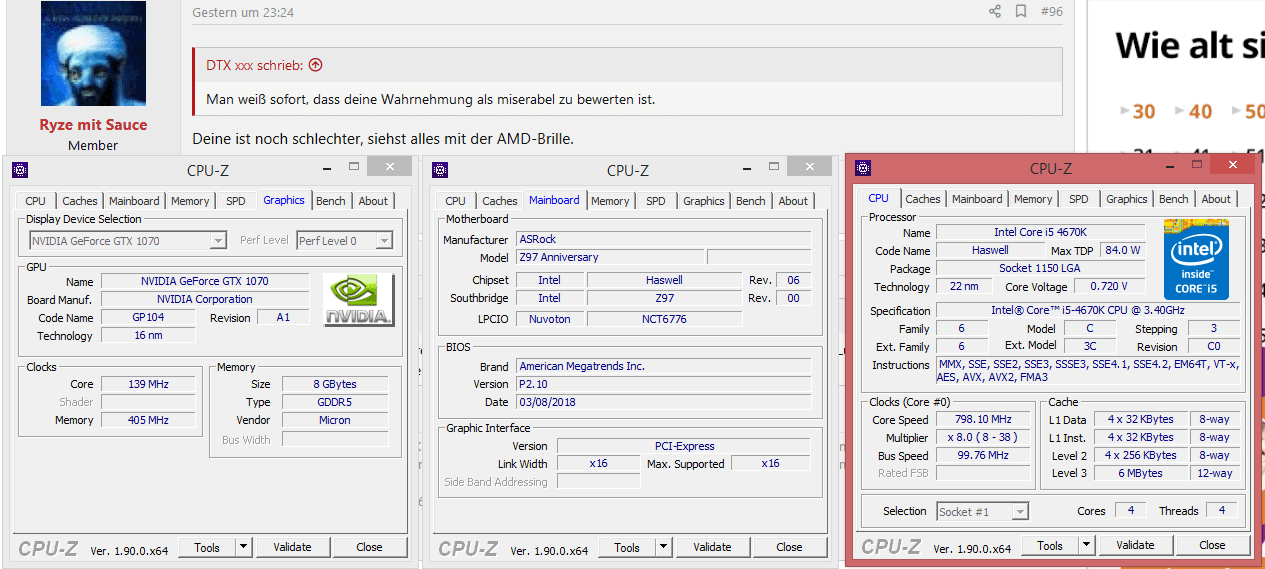Click CPU-Z app icon in CPU window titlebar

click(863, 168)
